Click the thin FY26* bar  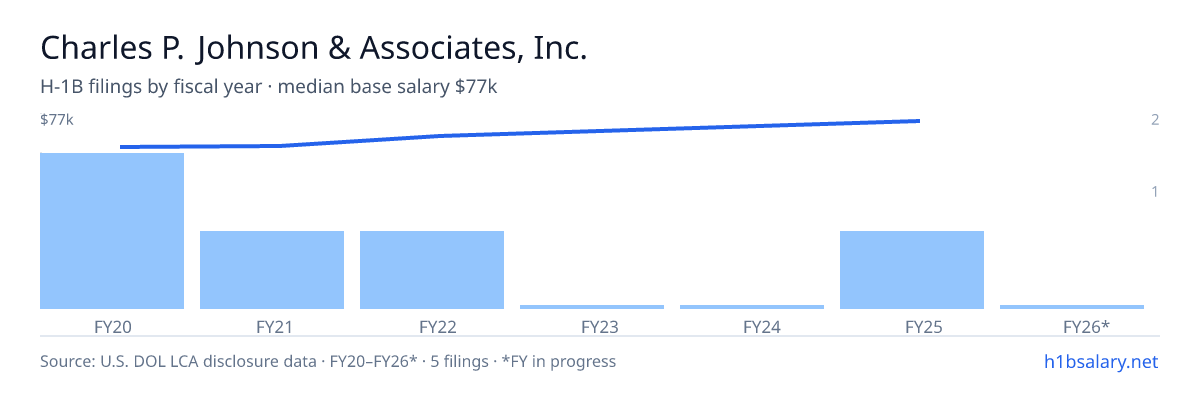pos(1072,307)
